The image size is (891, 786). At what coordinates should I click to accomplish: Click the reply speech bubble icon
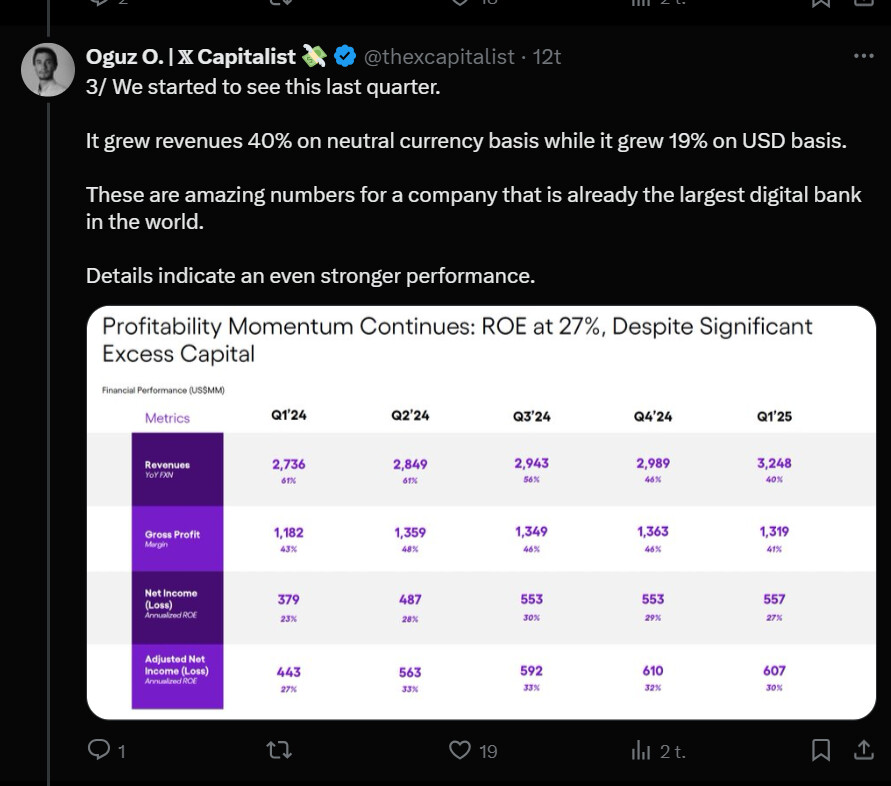point(100,750)
